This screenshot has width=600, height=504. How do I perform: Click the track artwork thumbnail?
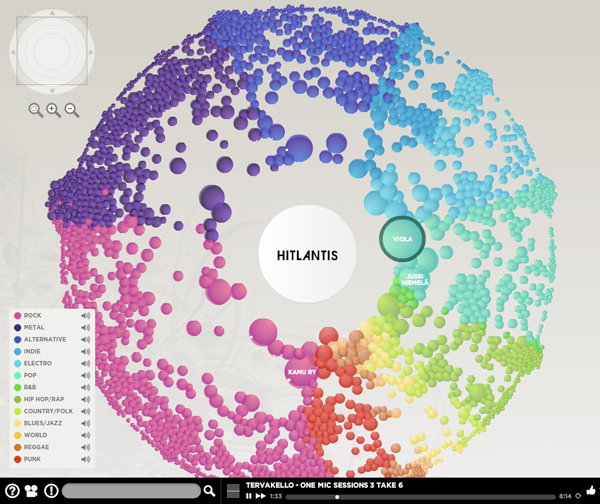(x=233, y=491)
